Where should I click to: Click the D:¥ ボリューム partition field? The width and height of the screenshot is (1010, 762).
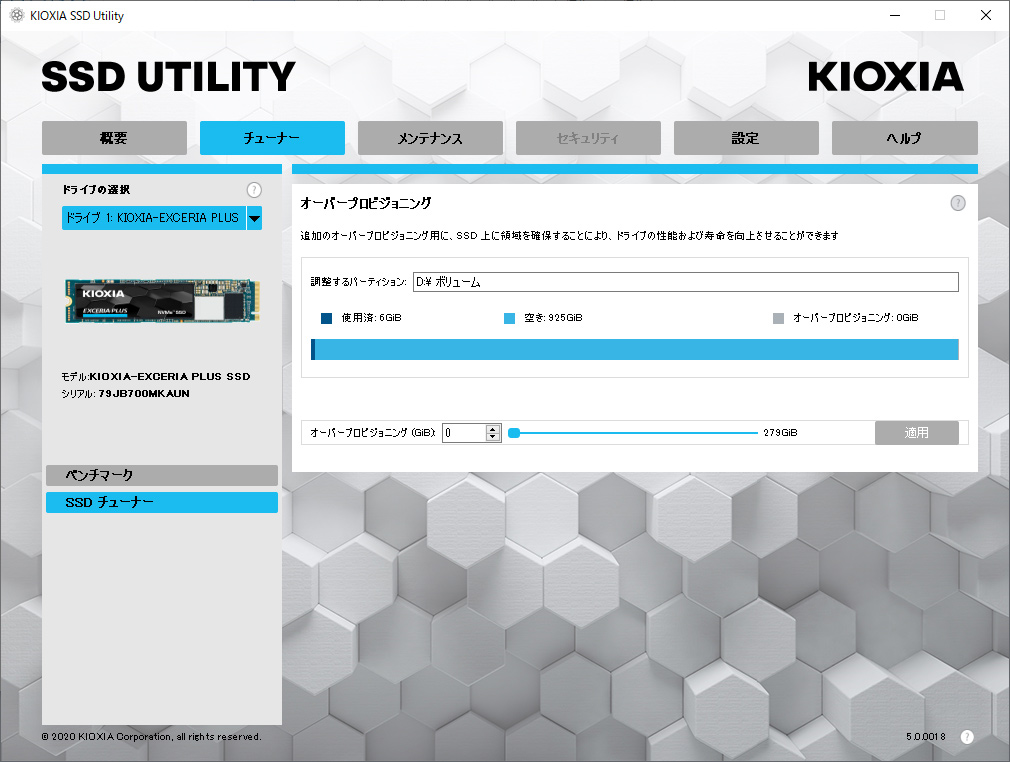click(685, 282)
